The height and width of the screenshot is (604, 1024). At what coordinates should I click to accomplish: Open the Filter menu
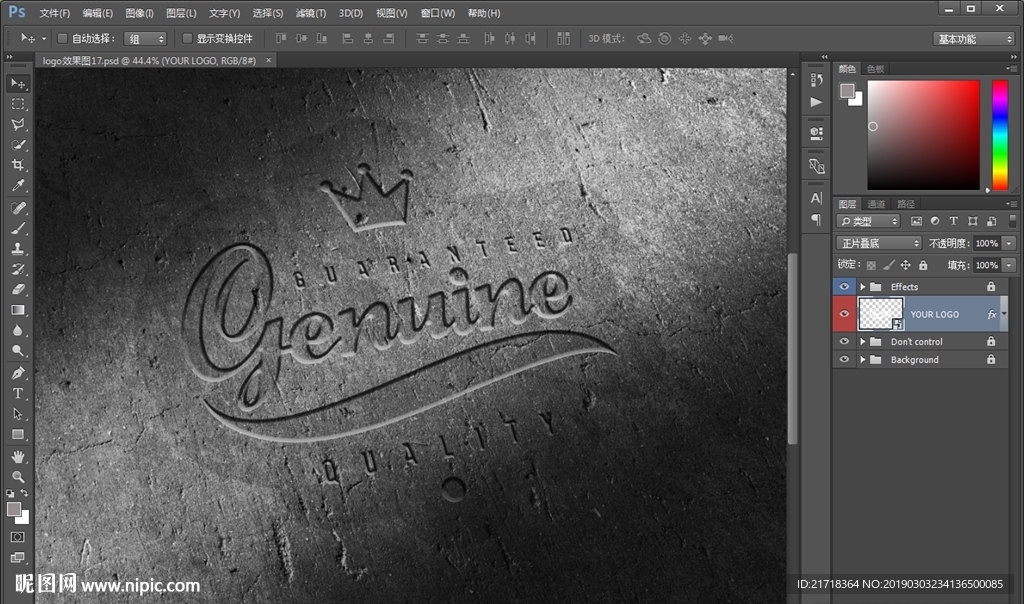(311, 13)
